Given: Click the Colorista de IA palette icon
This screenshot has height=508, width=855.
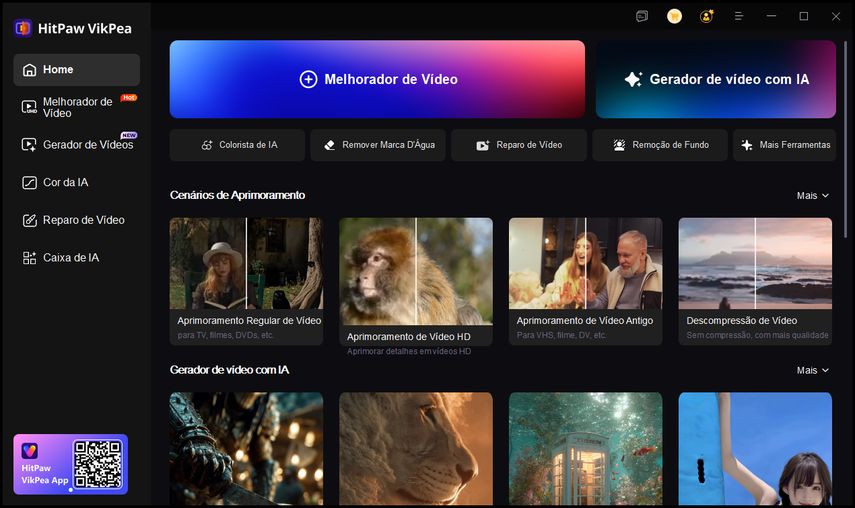Looking at the screenshot, I should click(x=207, y=145).
